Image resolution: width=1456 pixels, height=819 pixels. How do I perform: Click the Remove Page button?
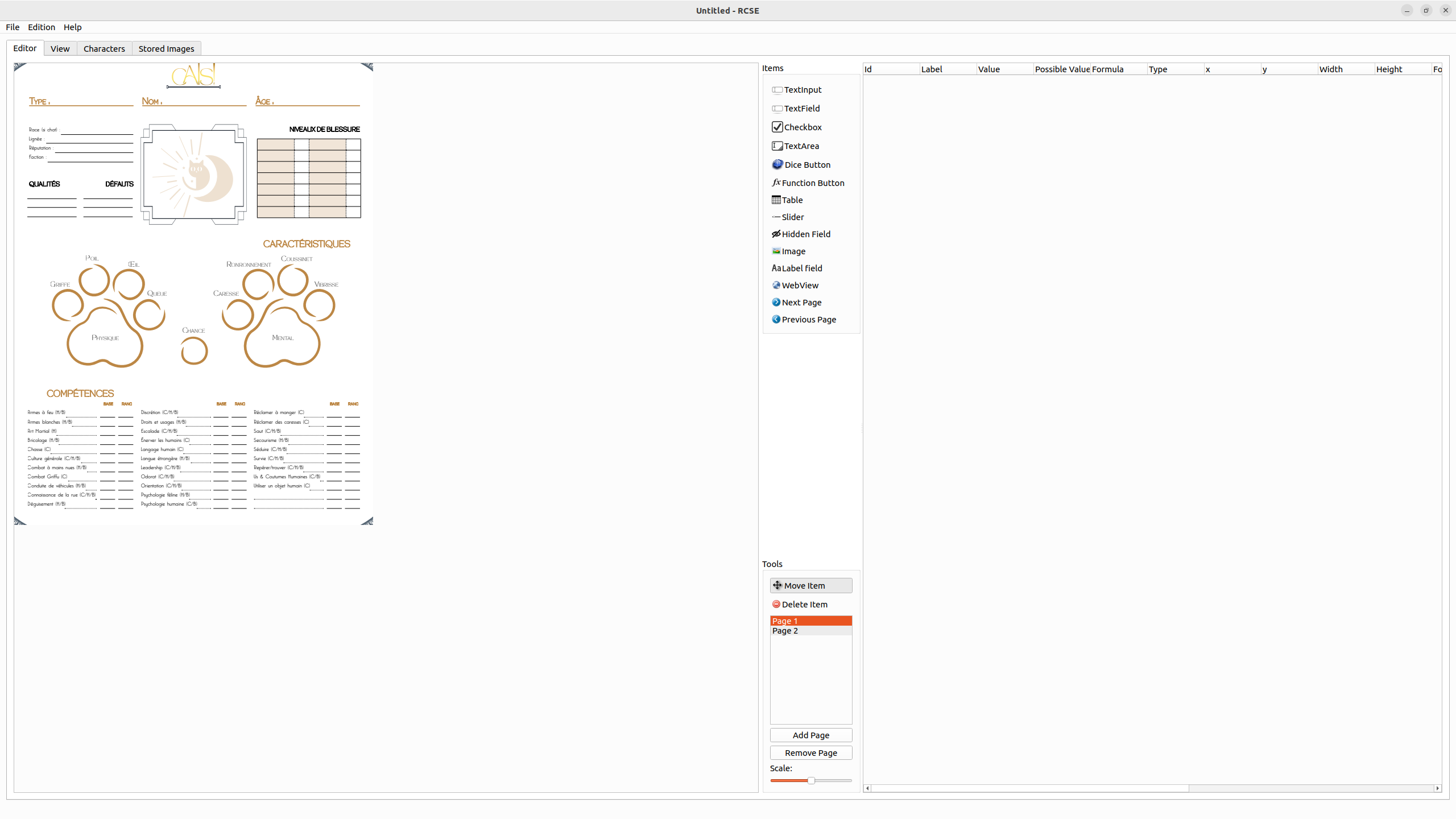[x=810, y=752]
